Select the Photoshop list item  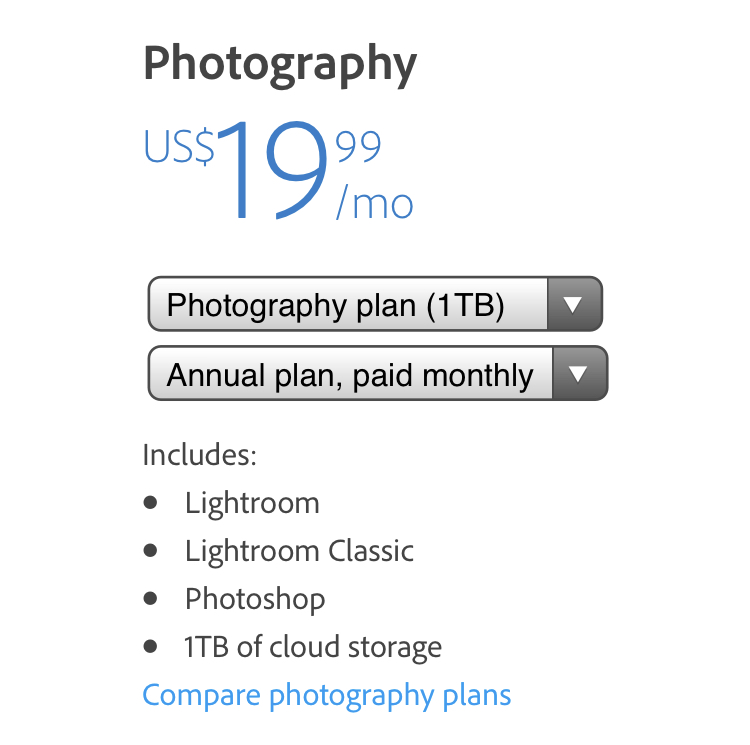point(255,599)
